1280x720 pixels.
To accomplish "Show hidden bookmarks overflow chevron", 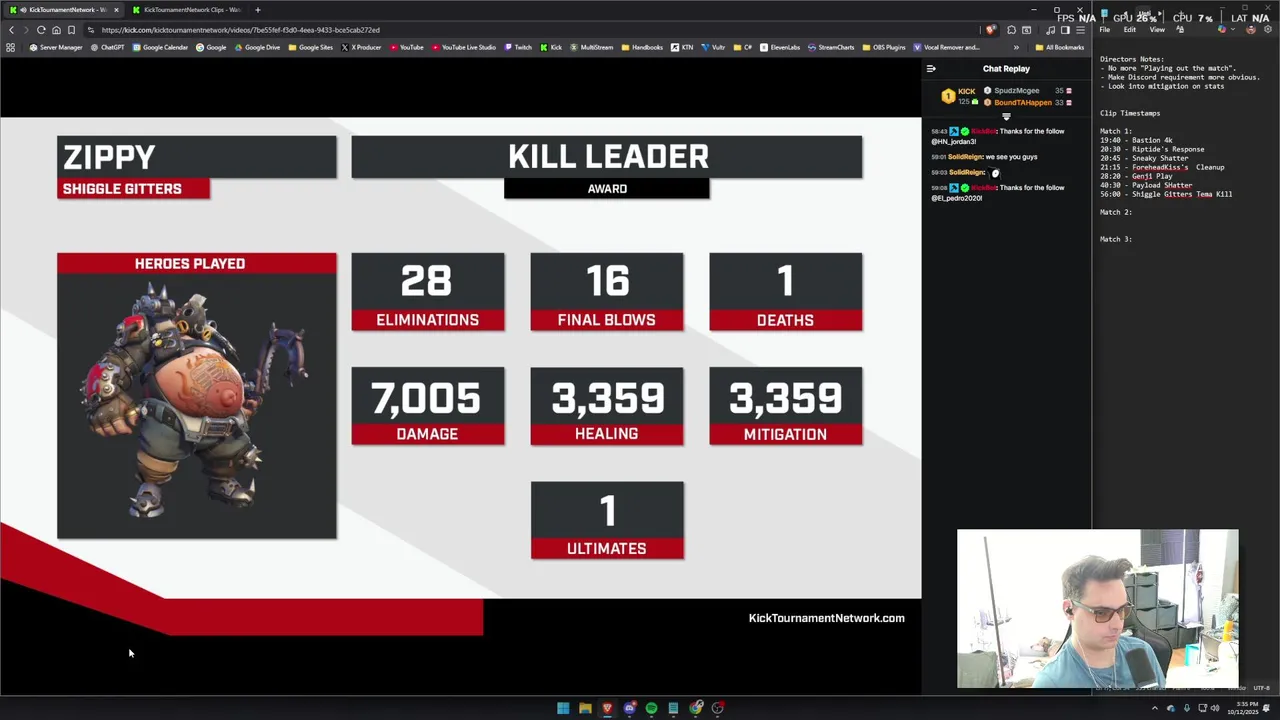I will click(x=1016, y=47).
